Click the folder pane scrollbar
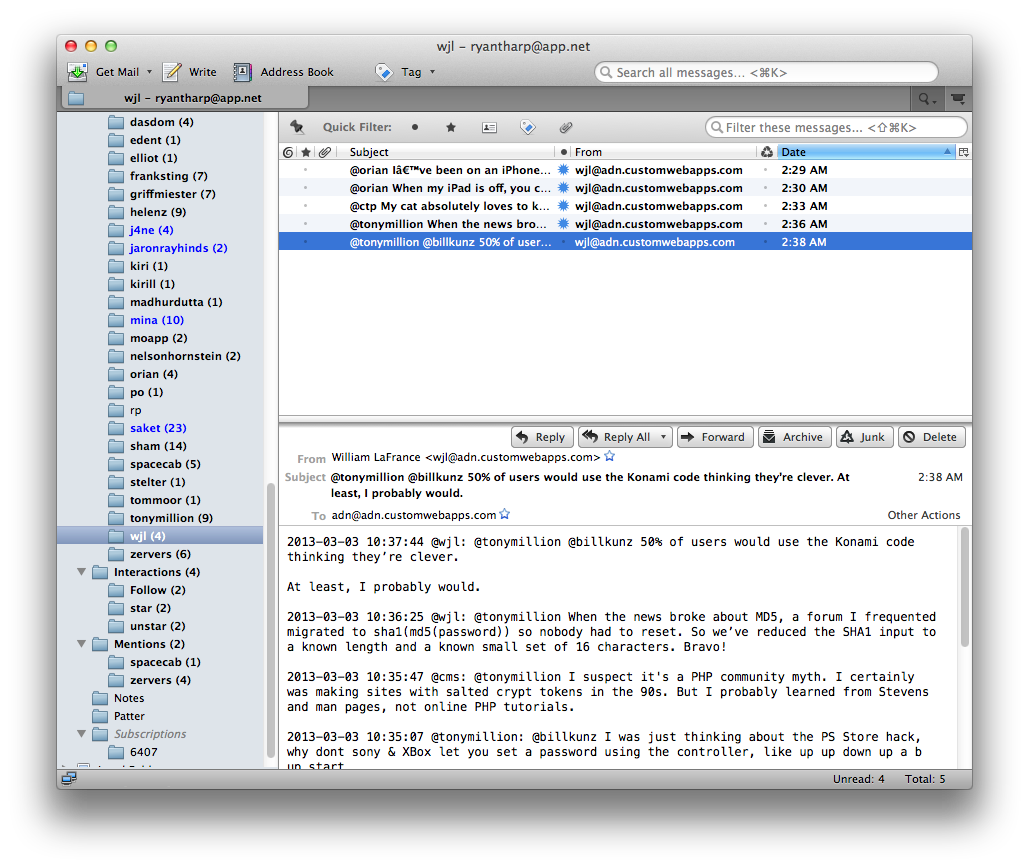Viewport: 1029px width, 868px height. pos(270,621)
